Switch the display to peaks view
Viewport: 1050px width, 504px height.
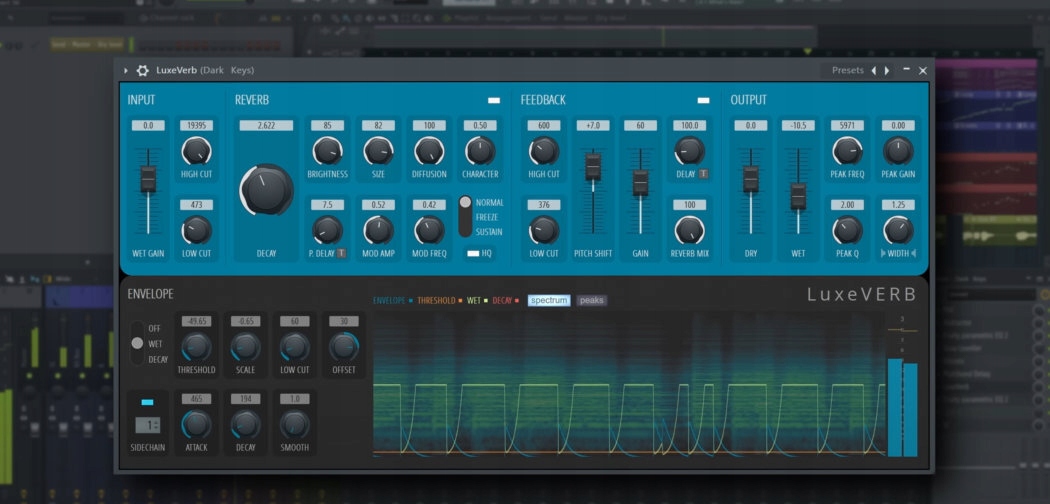click(x=592, y=301)
